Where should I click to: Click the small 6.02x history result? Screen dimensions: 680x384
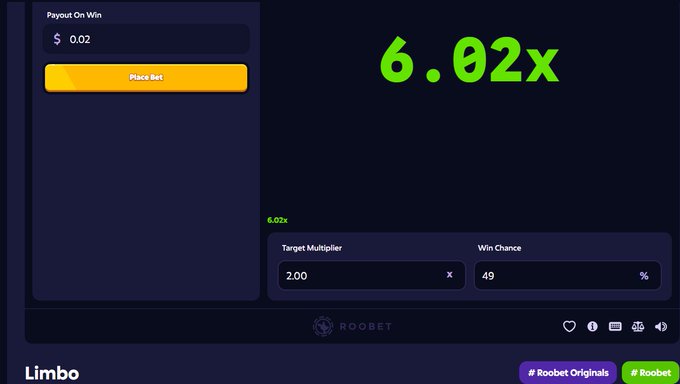click(277, 220)
